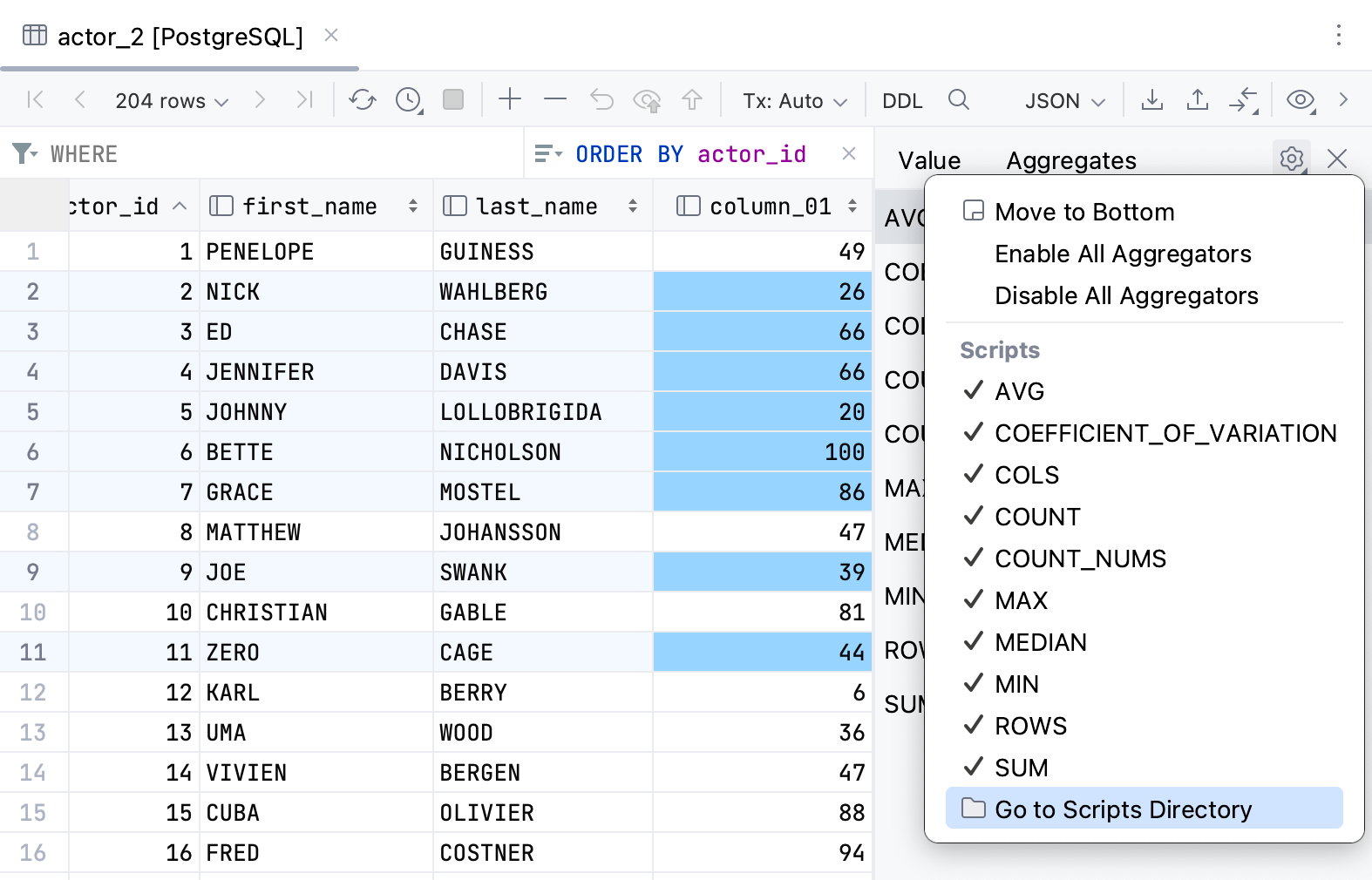This screenshot has height=880, width=1372.
Task: Click the import data upload icon
Action: click(1197, 100)
